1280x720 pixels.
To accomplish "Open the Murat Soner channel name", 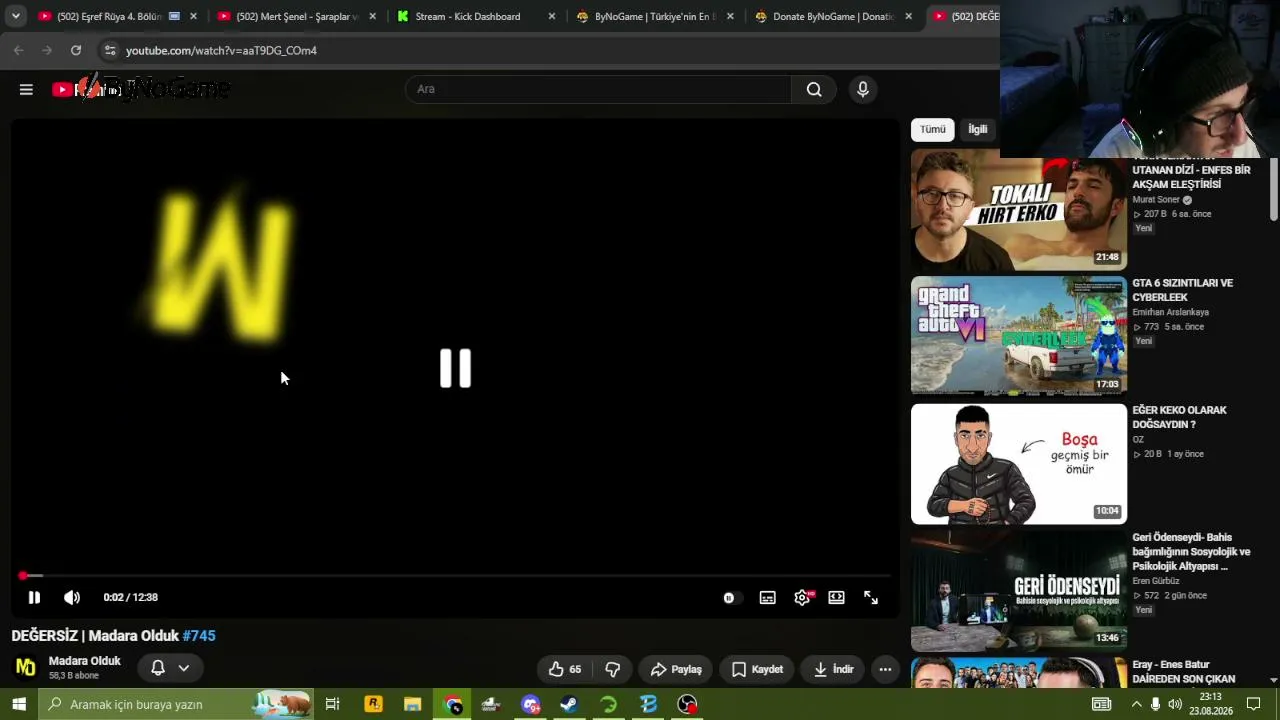I will (1156, 200).
